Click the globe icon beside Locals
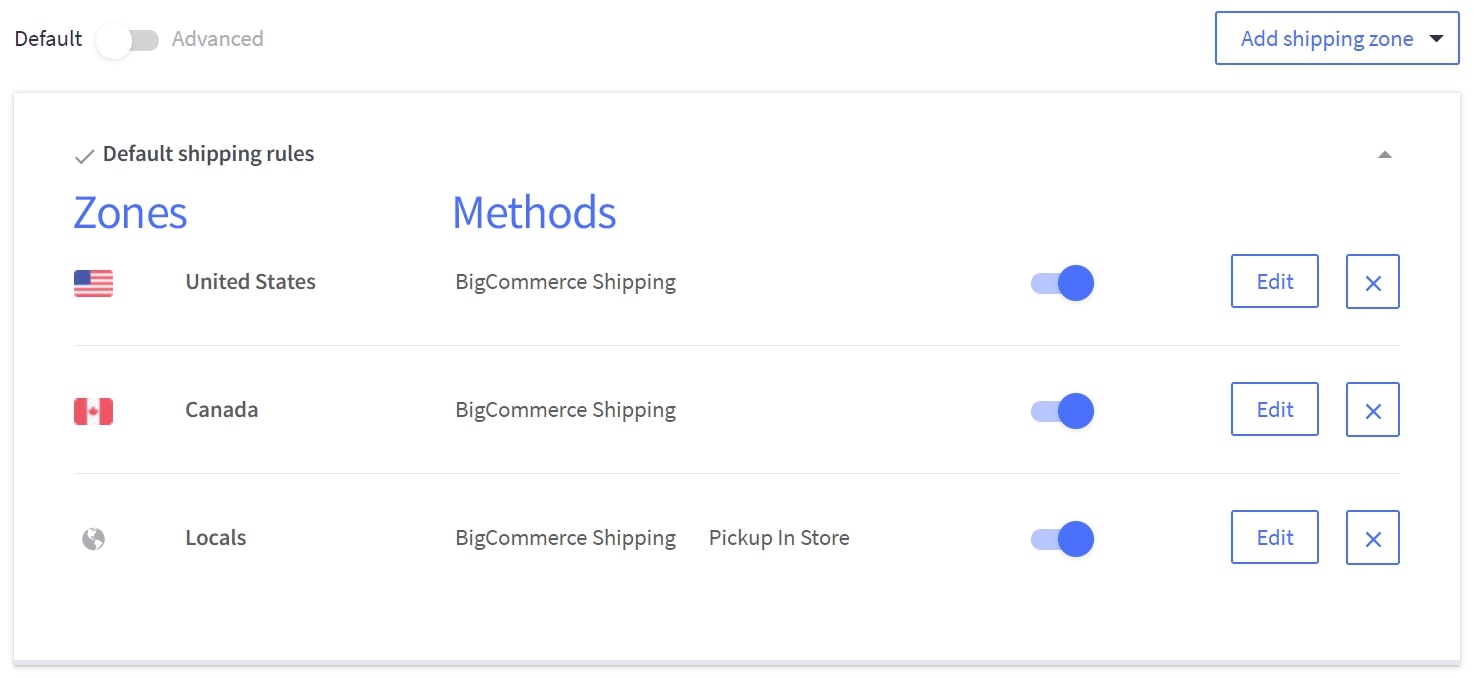Screen dimensions: 1473x678 click(93, 539)
